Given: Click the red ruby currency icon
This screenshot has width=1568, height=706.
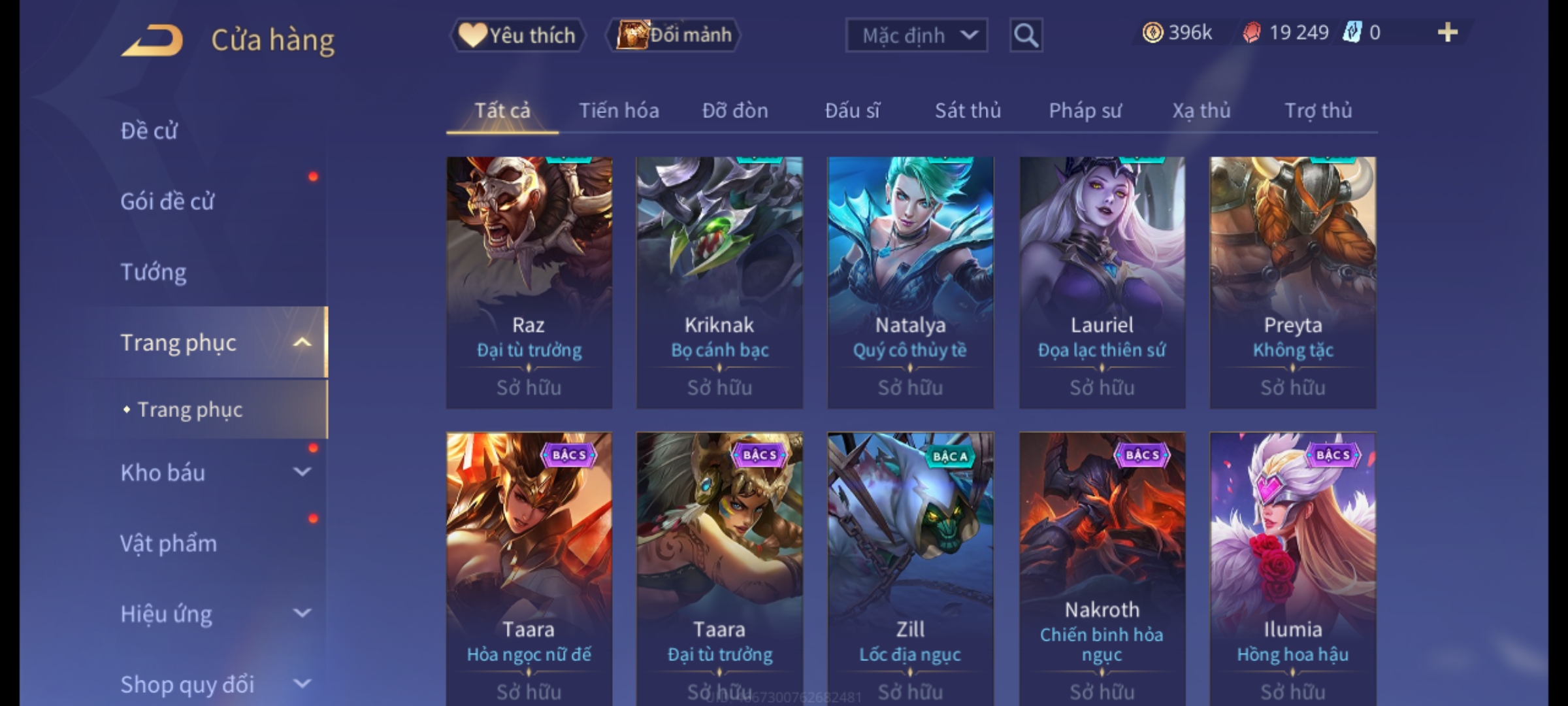Looking at the screenshot, I should (x=1252, y=33).
